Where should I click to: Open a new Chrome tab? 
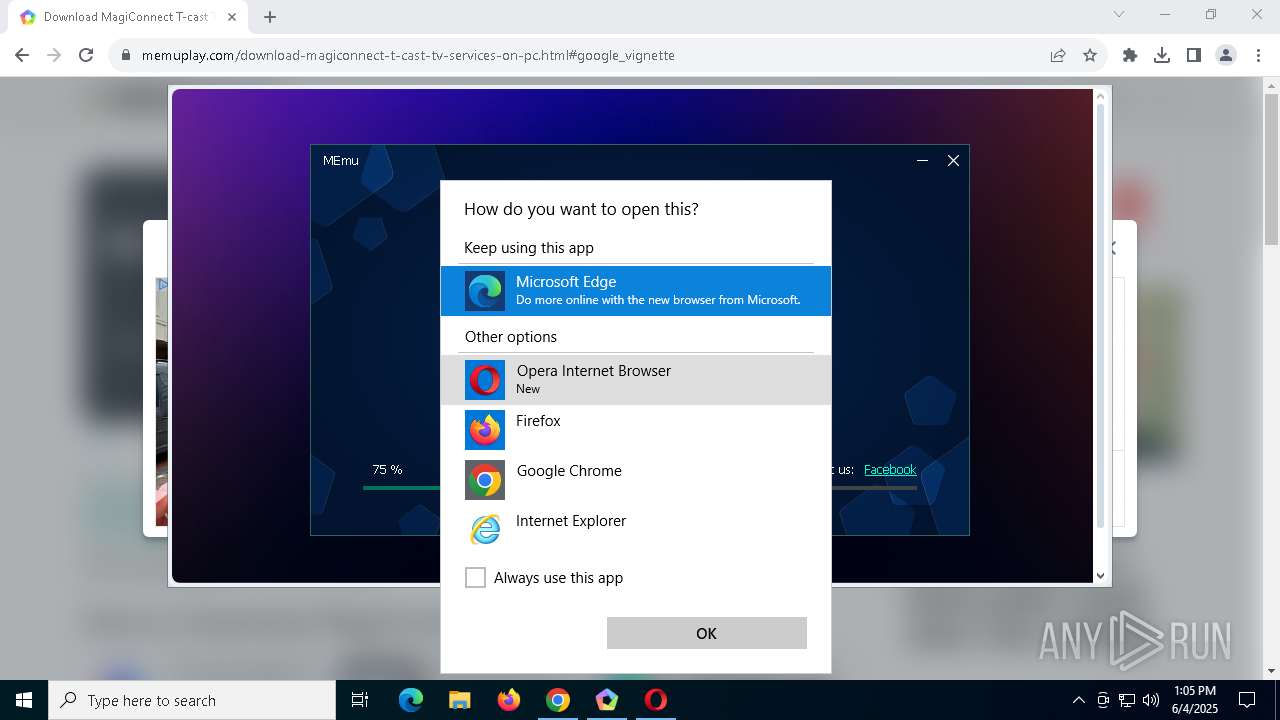point(270,17)
